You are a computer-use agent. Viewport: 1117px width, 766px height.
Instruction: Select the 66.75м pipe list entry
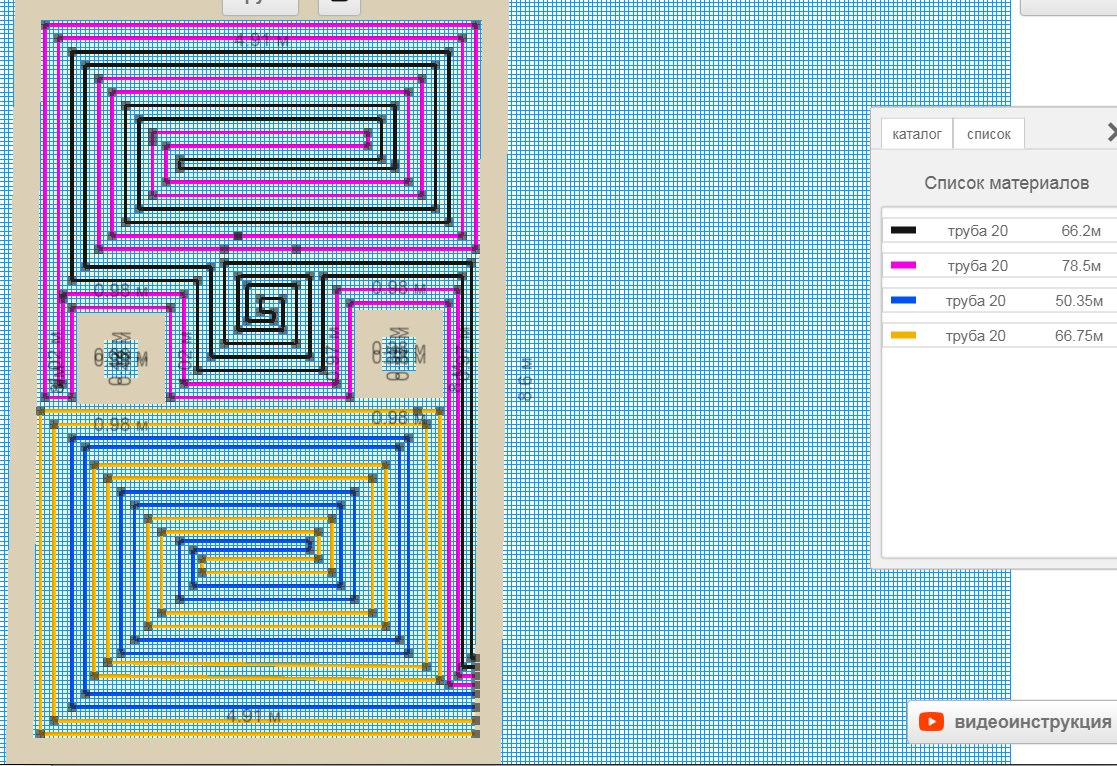pyautogui.click(x=1000, y=336)
